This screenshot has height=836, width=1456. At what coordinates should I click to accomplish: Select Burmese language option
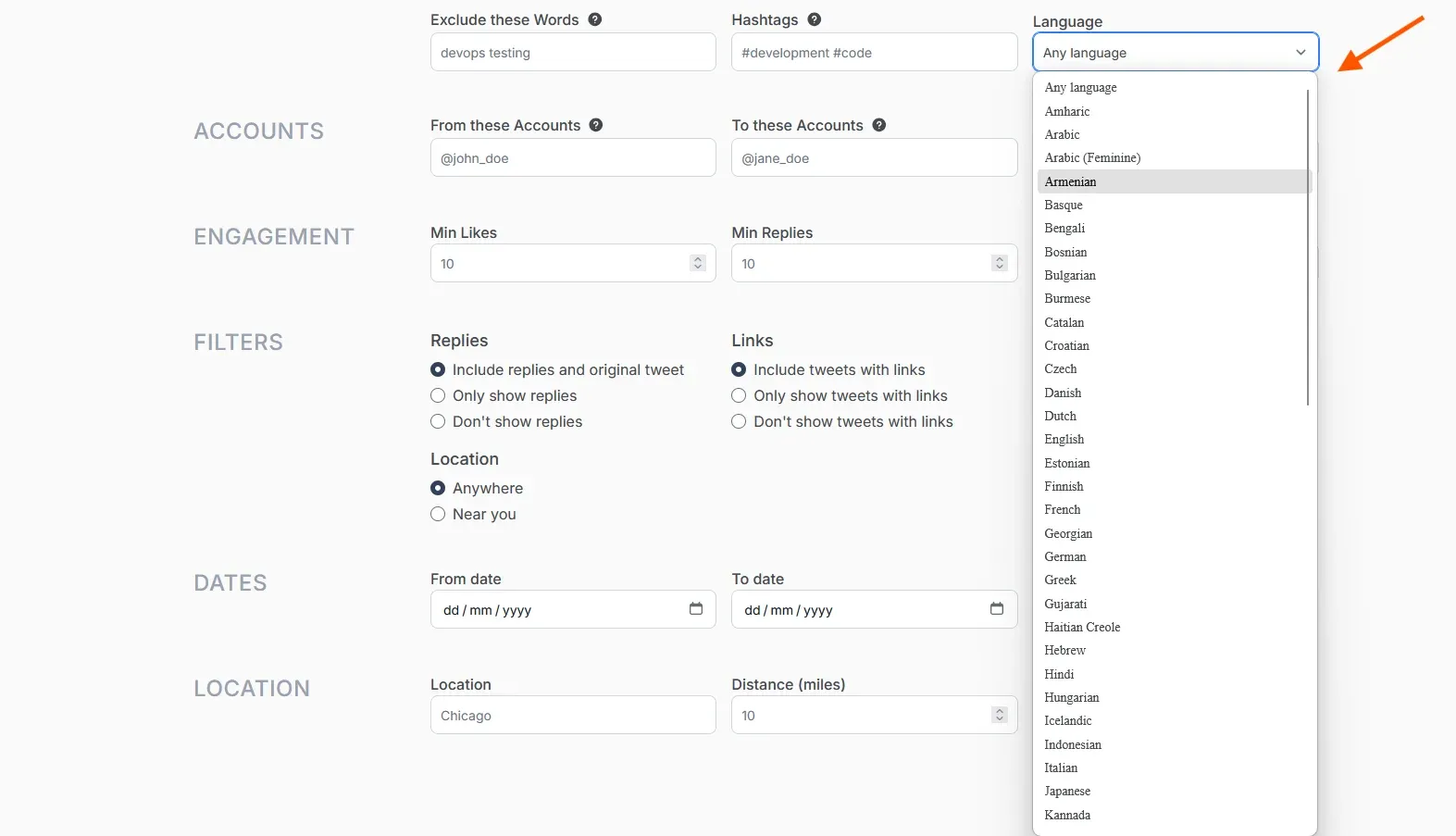[x=1174, y=298]
